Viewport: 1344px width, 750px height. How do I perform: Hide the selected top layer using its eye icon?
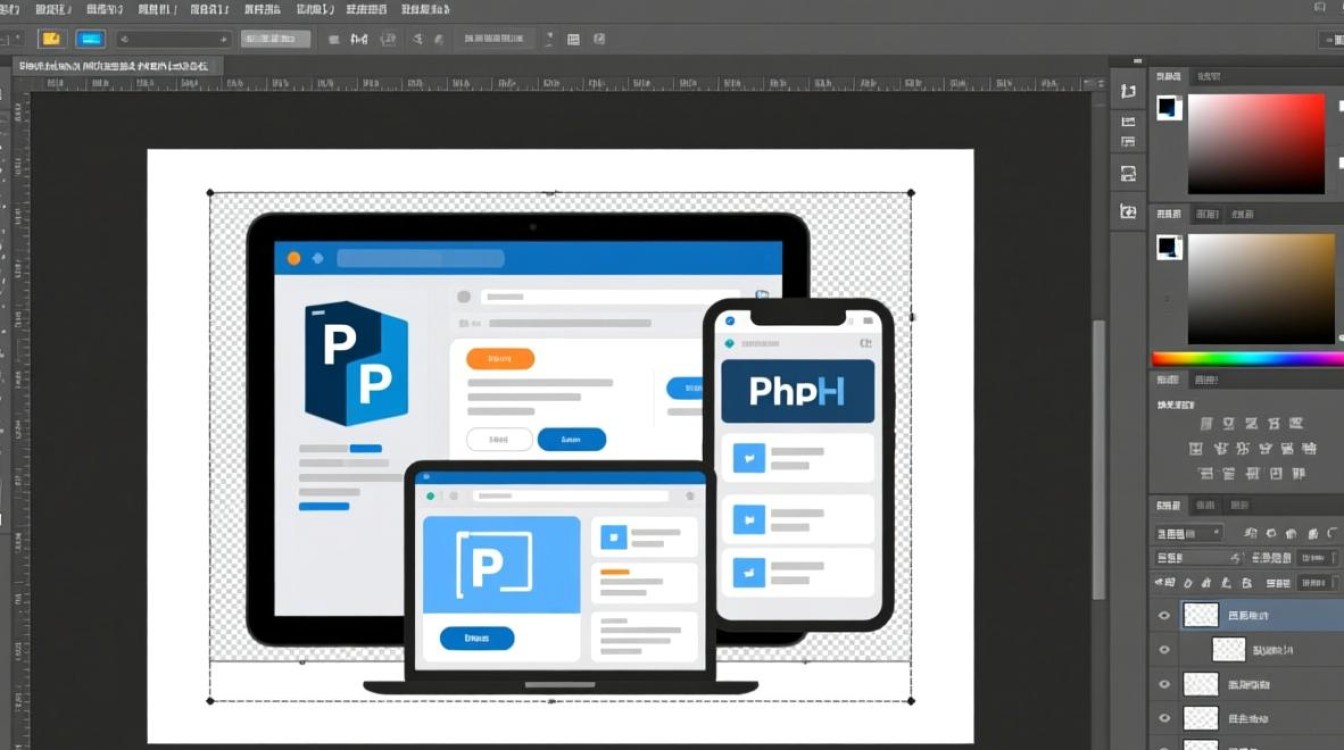1164,616
